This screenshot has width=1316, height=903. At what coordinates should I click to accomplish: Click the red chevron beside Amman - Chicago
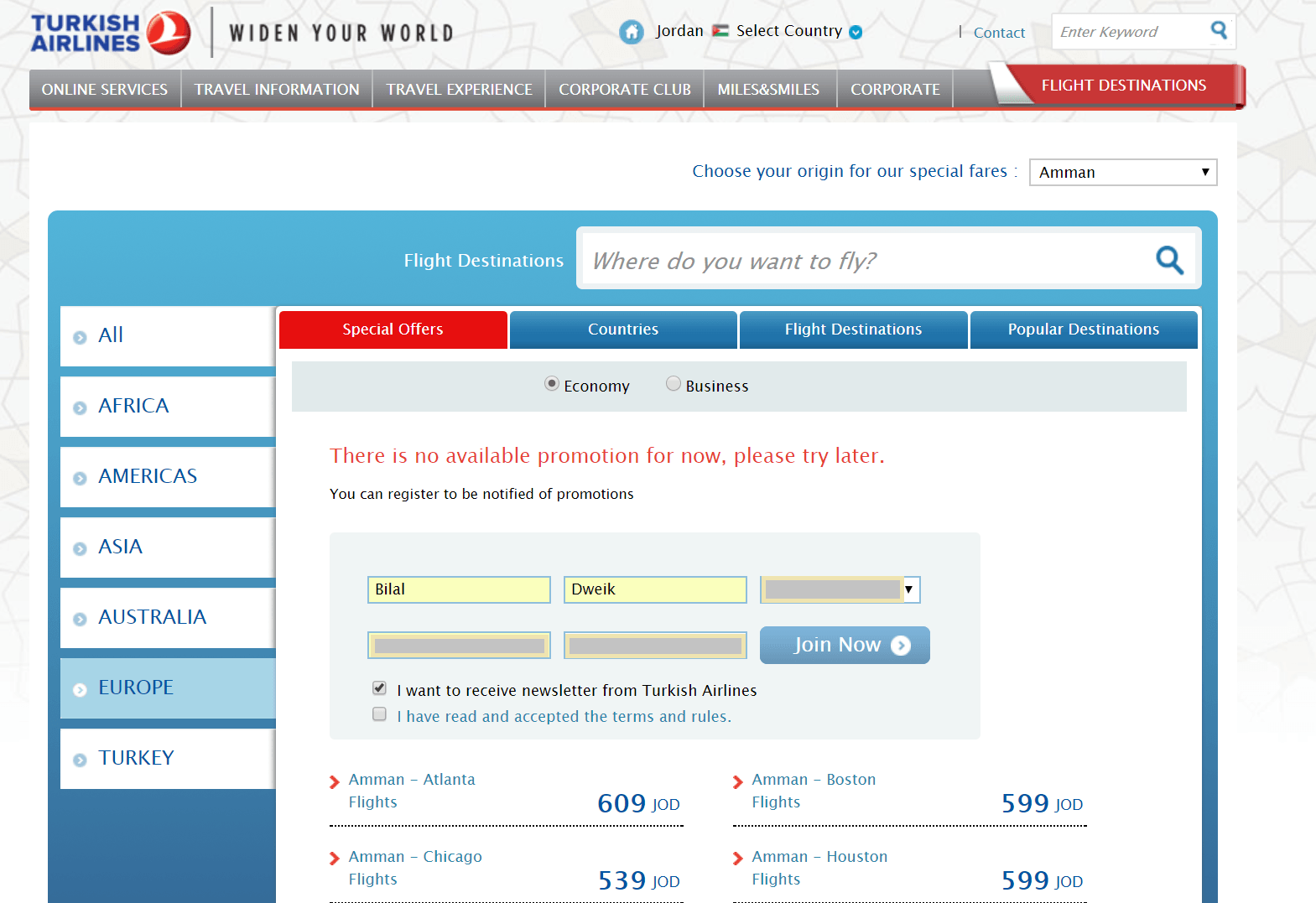[335, 859]
